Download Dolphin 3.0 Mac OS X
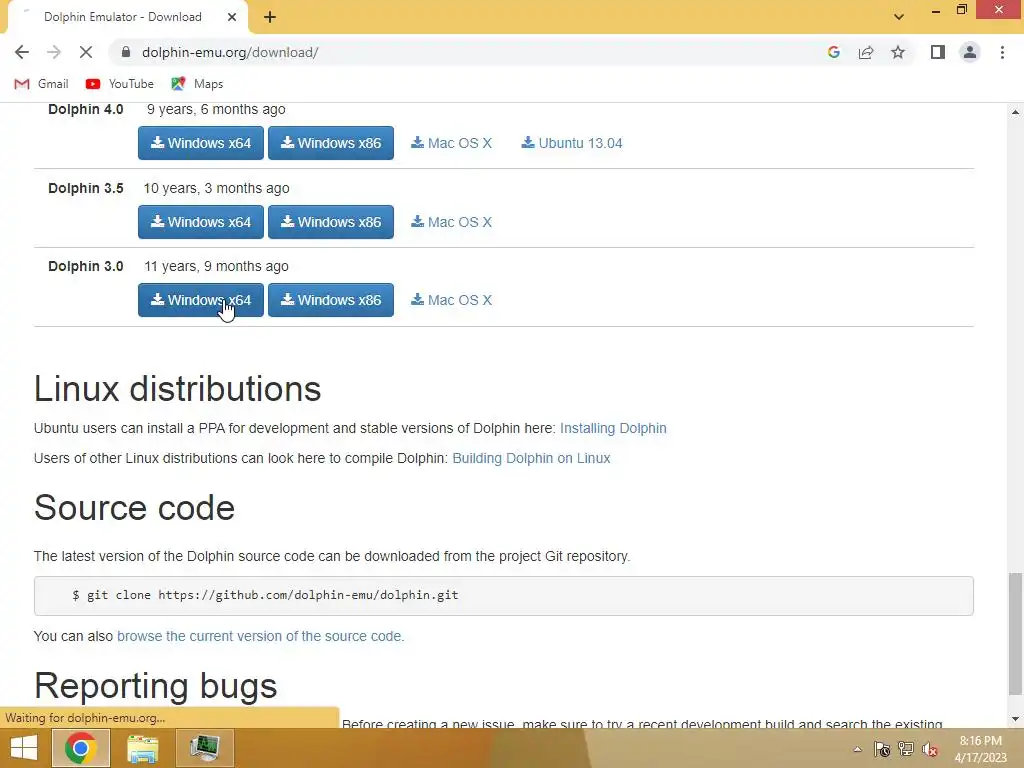1024x768 pixels. [451, 300]
